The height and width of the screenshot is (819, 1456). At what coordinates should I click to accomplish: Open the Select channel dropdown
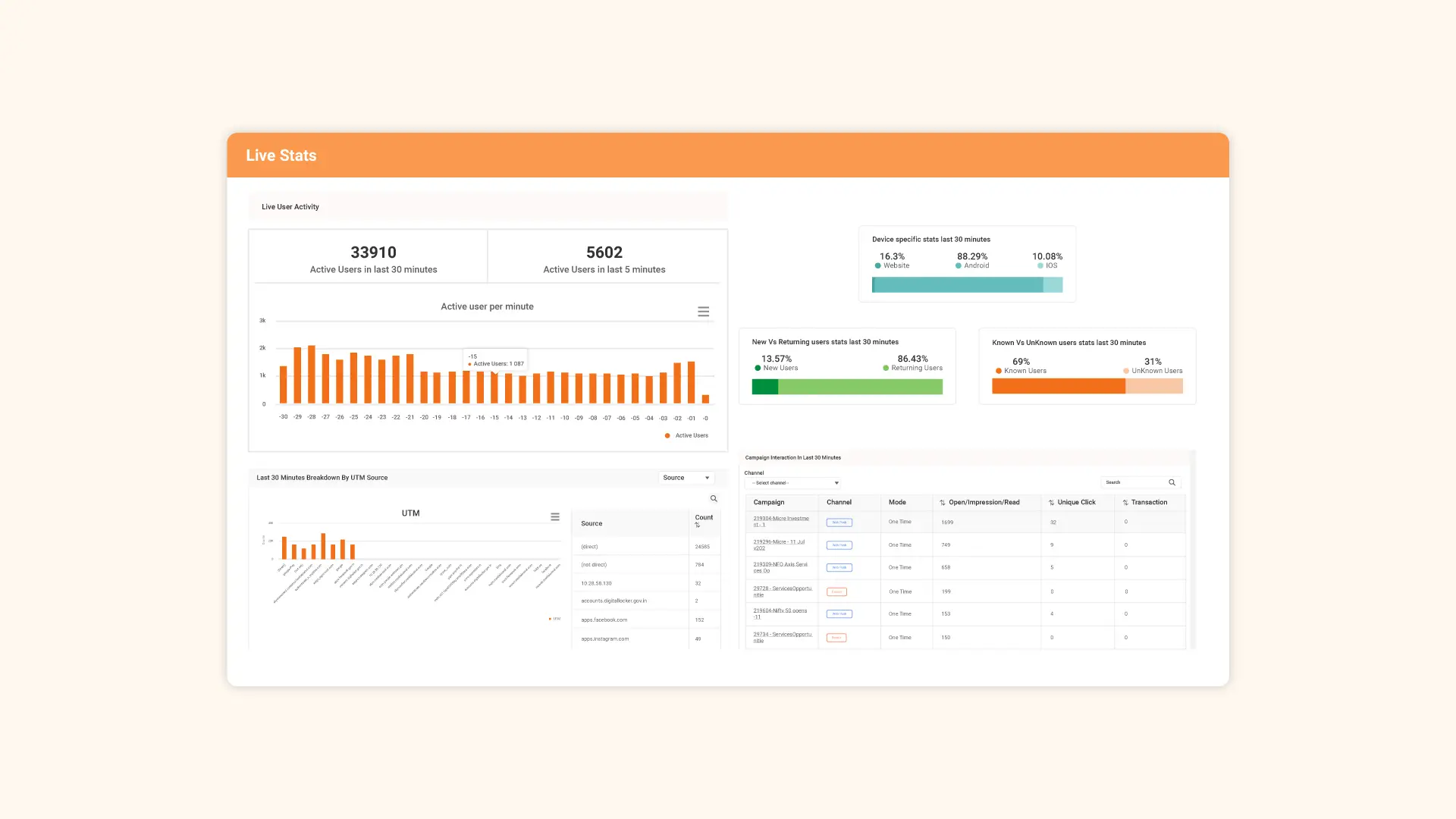point(791,482)
